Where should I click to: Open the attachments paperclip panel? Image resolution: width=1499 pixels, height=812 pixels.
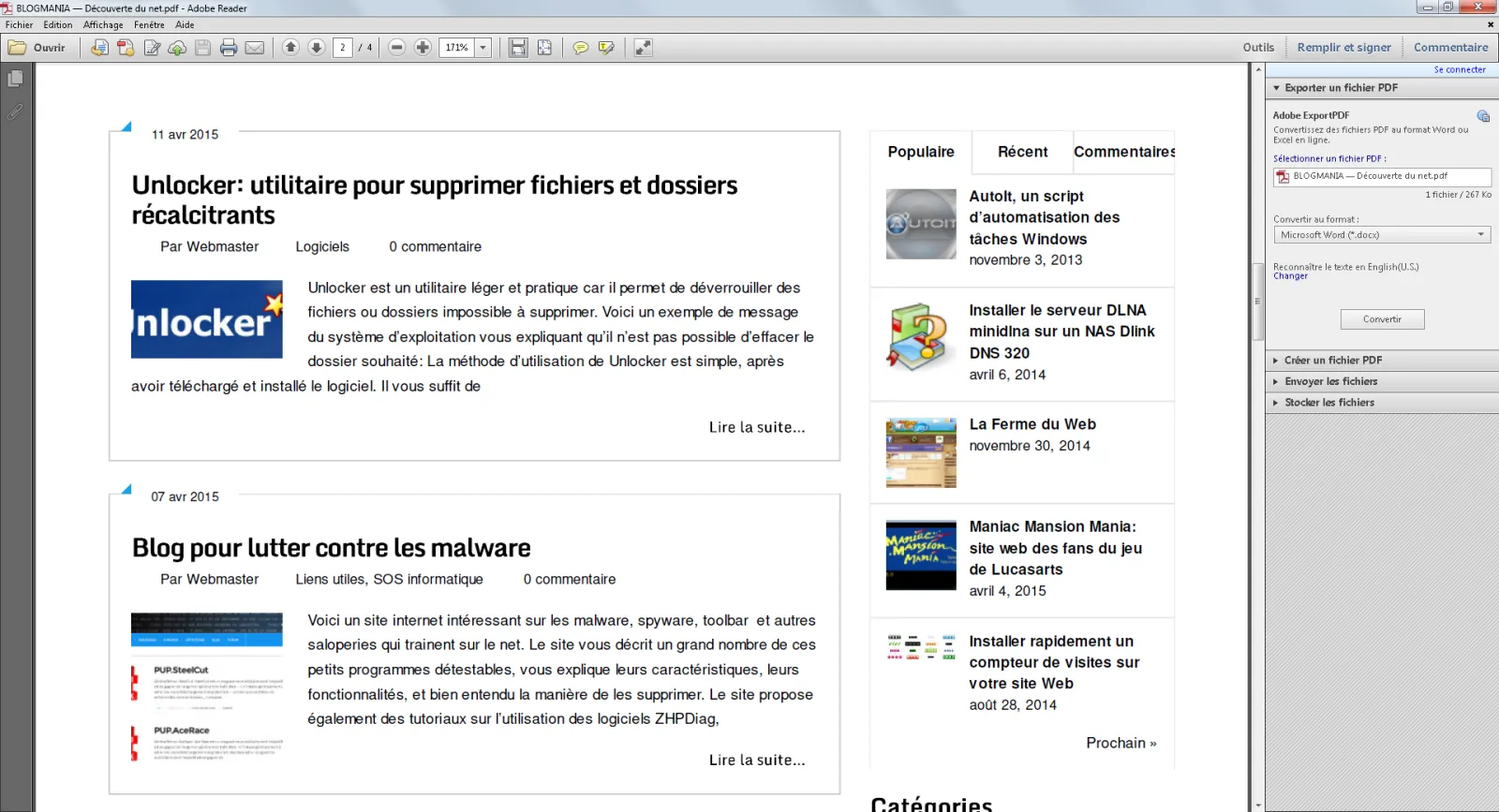click(x=15, y=112)
